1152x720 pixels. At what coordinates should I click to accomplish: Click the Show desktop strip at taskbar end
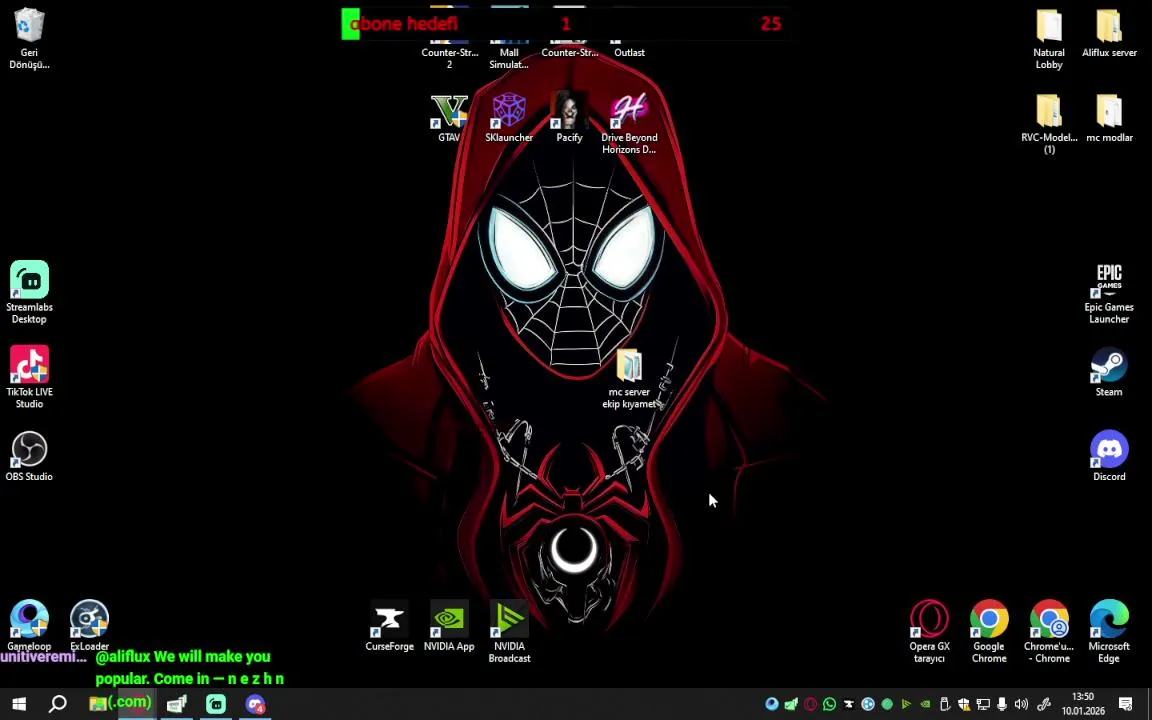click(x=1149, y=704)
